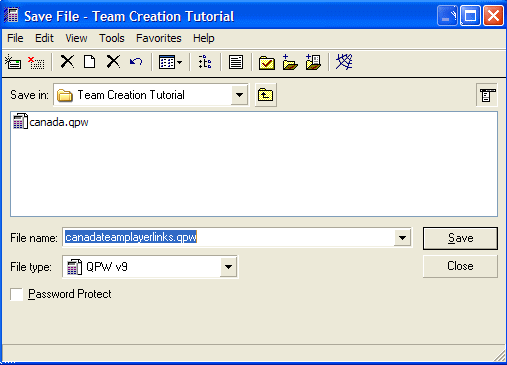The image size is (507, 365).
Task: Enable the Password Protect checkbox
Action: tap(16, 294)
